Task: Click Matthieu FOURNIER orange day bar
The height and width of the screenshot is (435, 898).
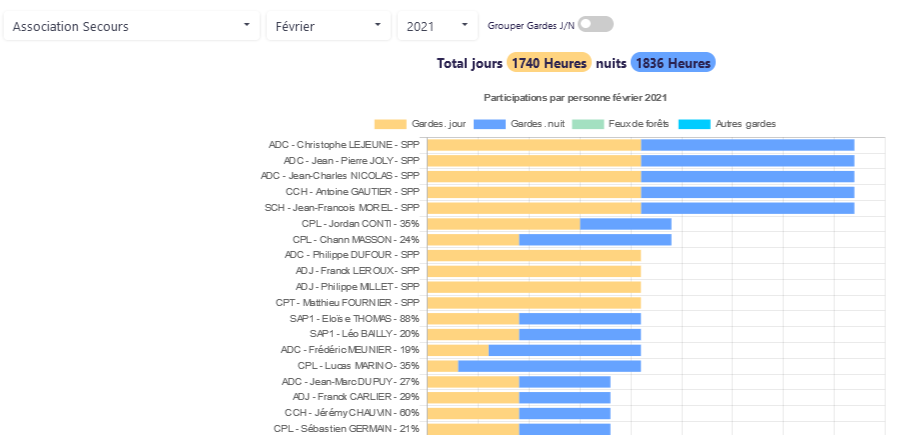Action: pyautogui.click(x=533, y=303)
